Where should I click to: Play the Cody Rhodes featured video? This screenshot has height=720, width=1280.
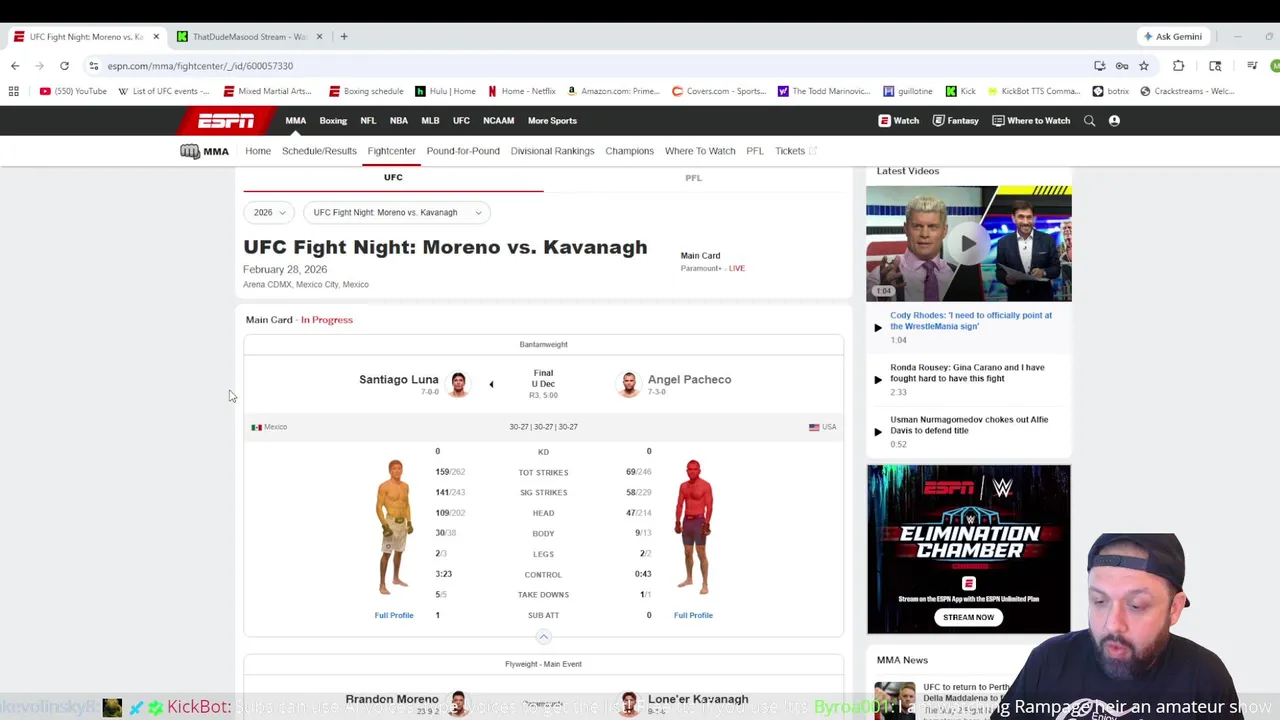968,243
